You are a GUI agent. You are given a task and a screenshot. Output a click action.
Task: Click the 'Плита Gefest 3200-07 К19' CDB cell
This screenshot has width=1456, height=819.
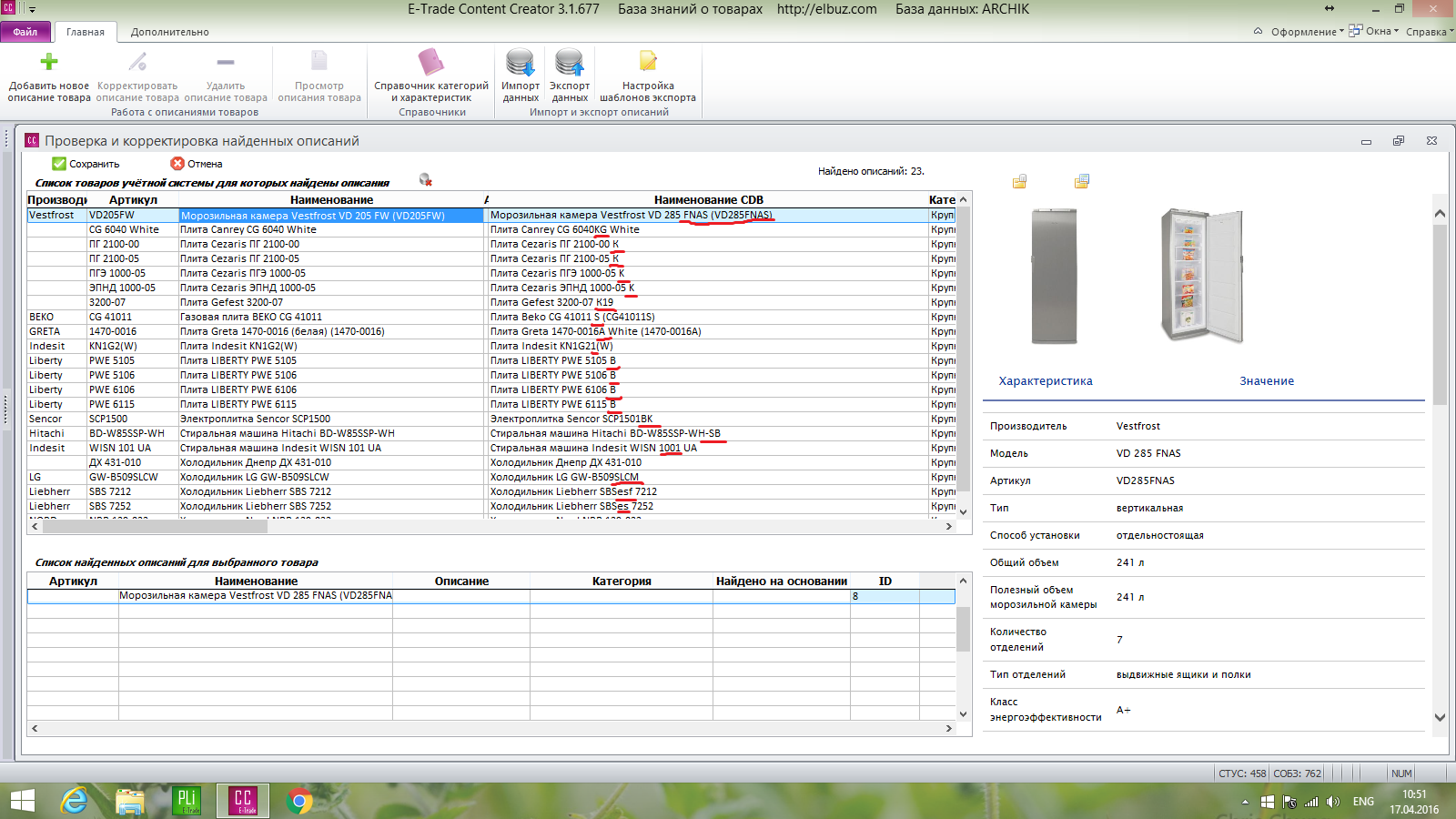(x=708, y=302)
